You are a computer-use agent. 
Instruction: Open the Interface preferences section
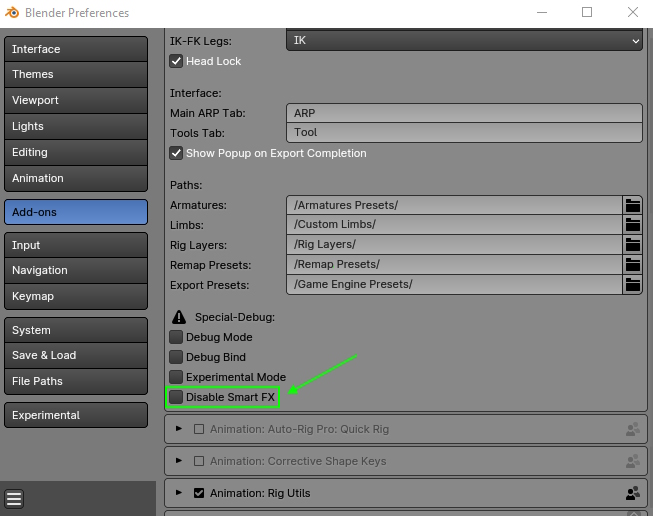[x=76, y=49]
